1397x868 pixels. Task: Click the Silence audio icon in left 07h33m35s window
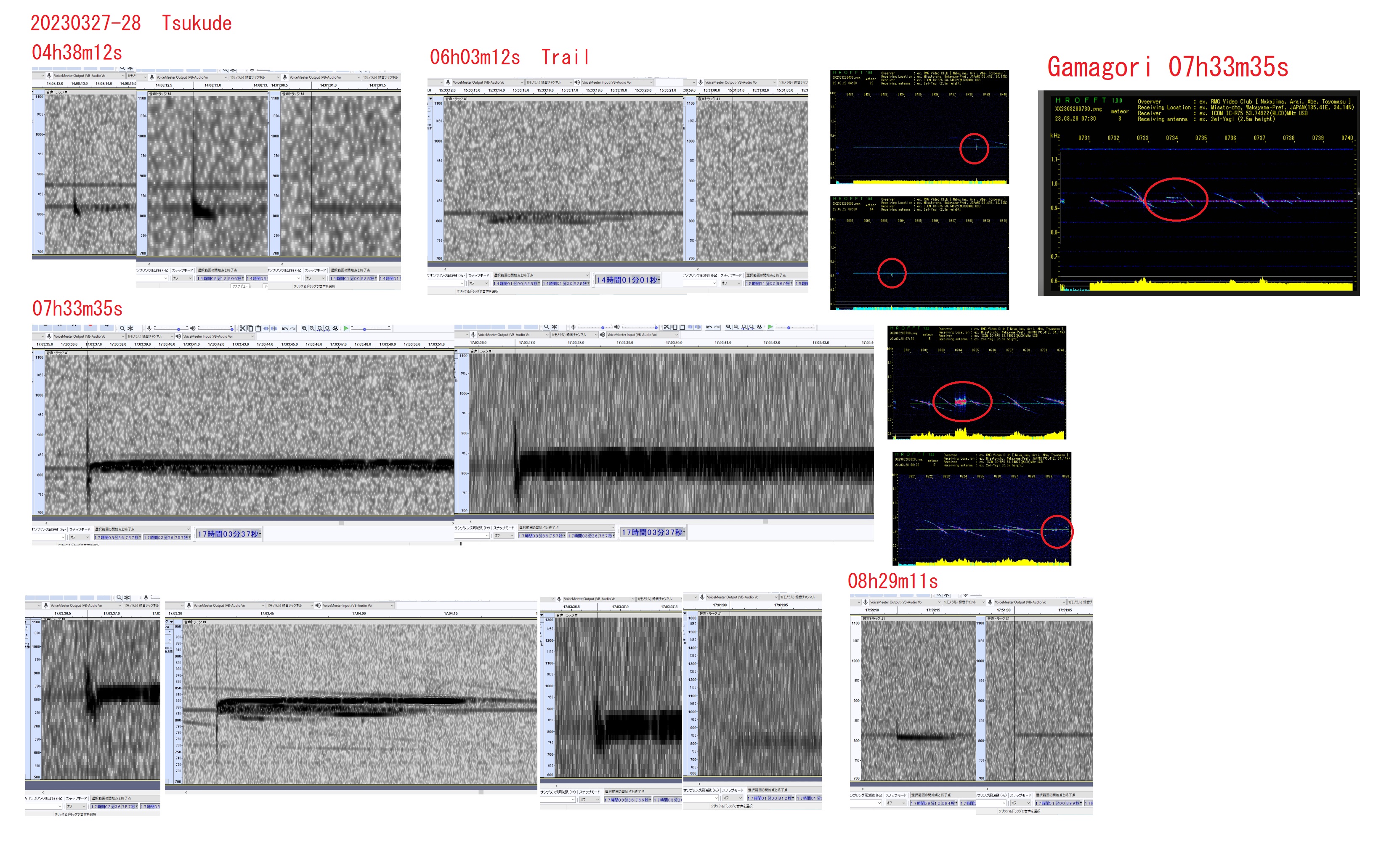[274, 328]
